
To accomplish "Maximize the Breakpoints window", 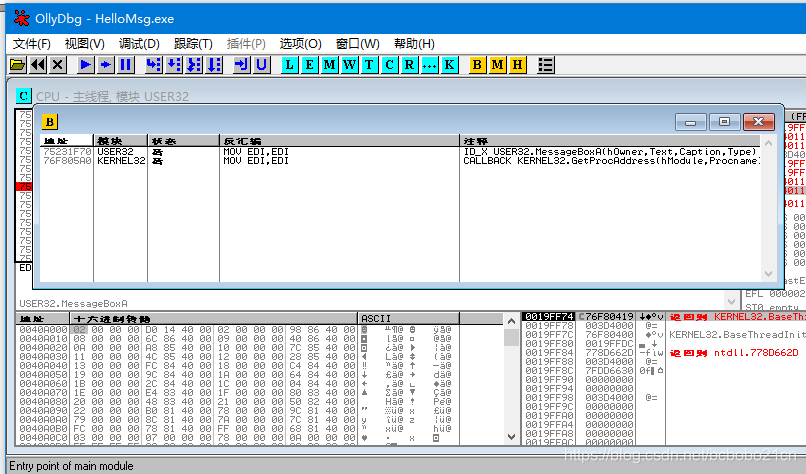I will 724,122.
